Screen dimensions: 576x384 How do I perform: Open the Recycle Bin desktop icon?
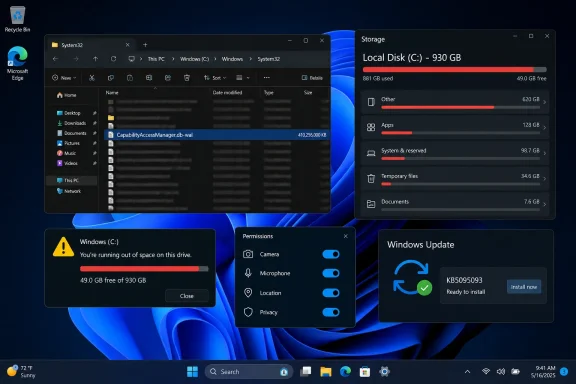coord(17,19)
